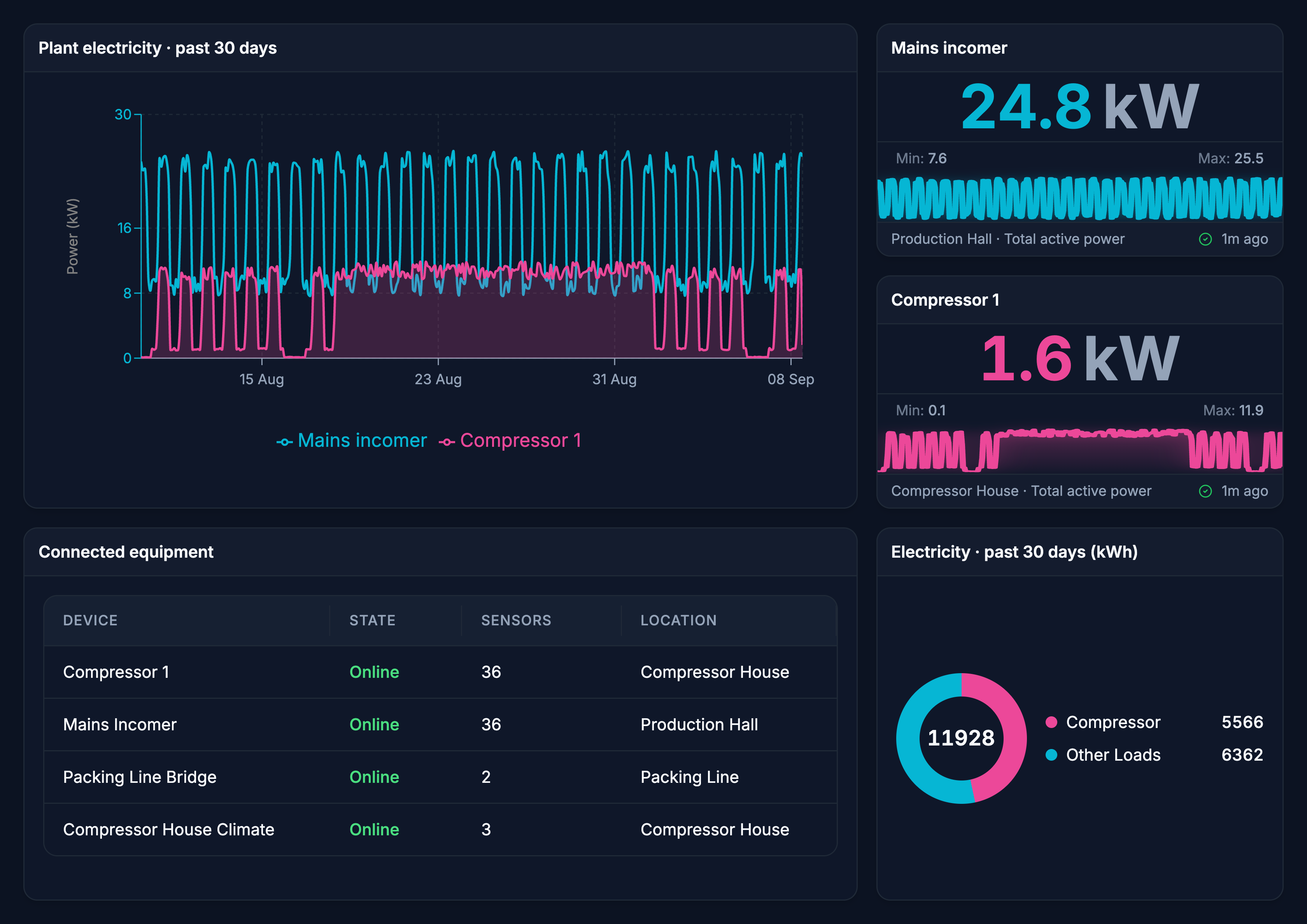Click the Production Hall location cell

[699, 724]
